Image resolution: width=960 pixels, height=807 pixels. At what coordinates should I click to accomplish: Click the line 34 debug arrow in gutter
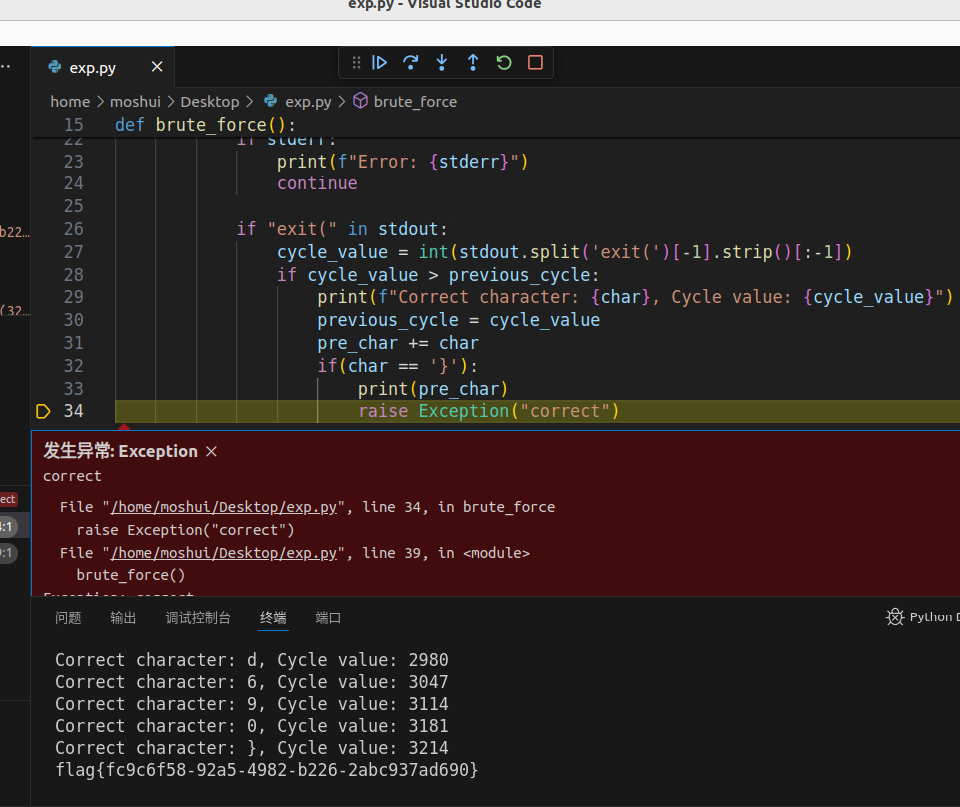click(43, 411)
